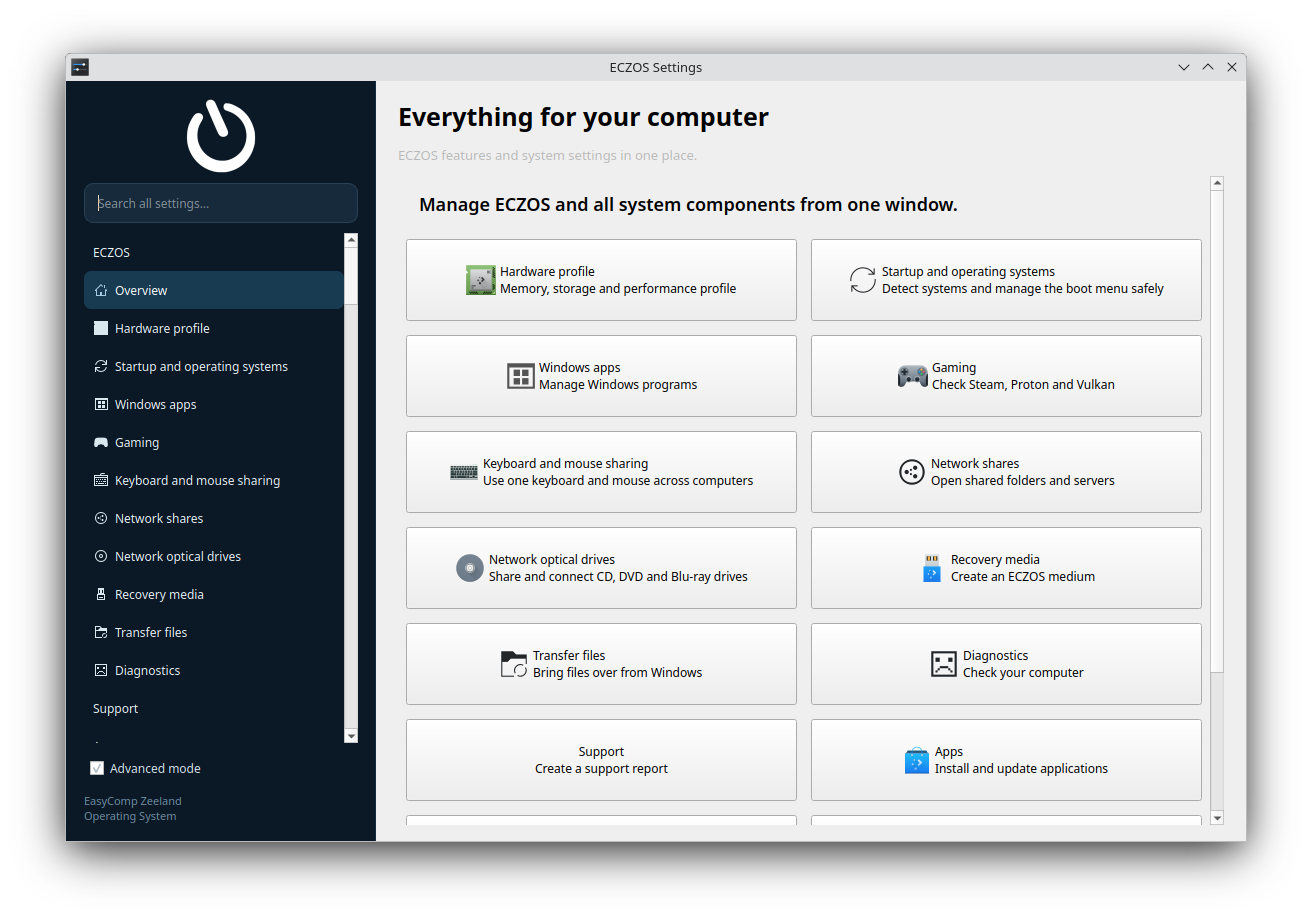Screen dimensions: 1312x919
Task: Open the Transfer files card
Action: 601,664
